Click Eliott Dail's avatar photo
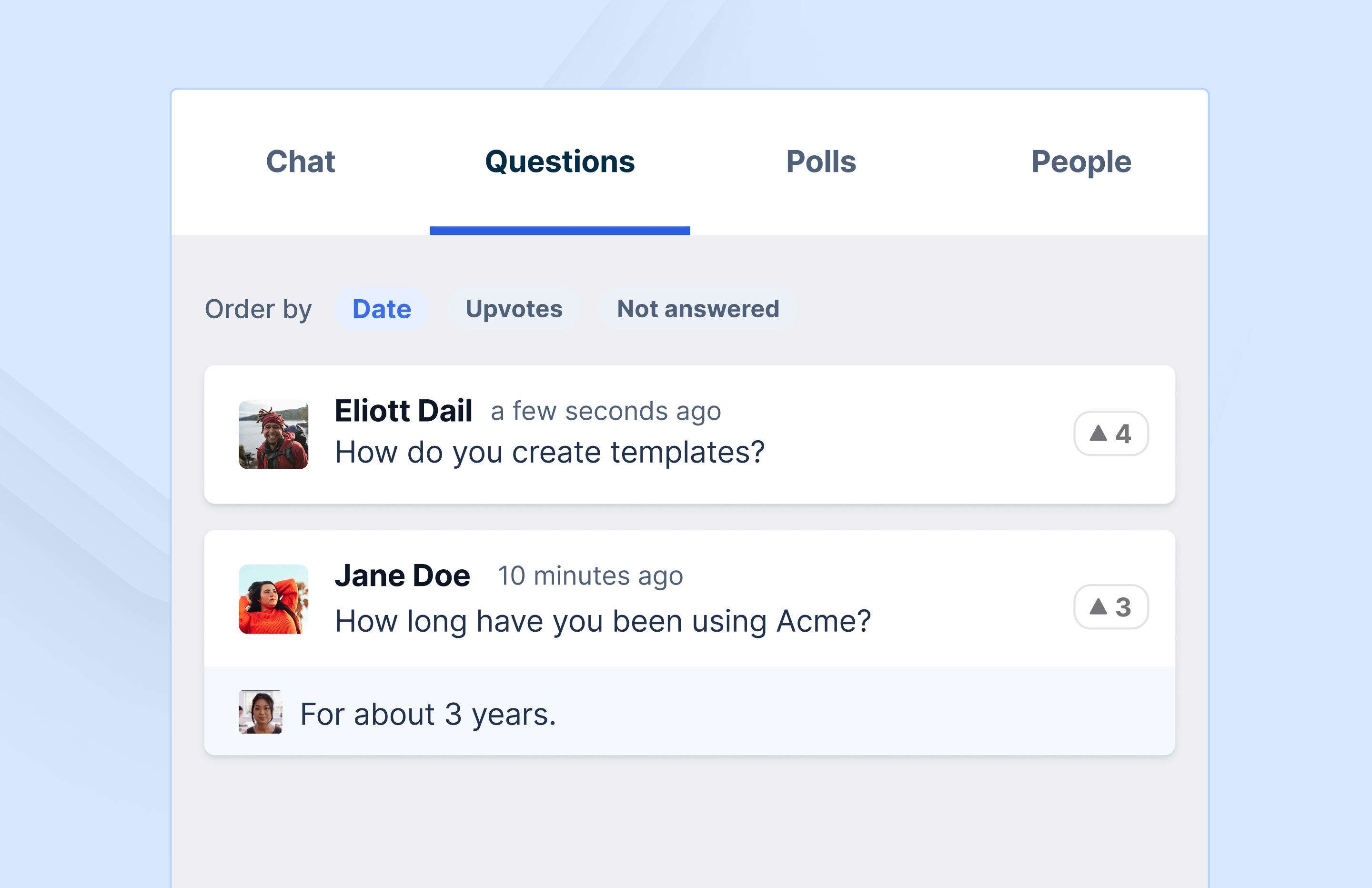This screenshot has height=888, width=1372. coord(273,434)
